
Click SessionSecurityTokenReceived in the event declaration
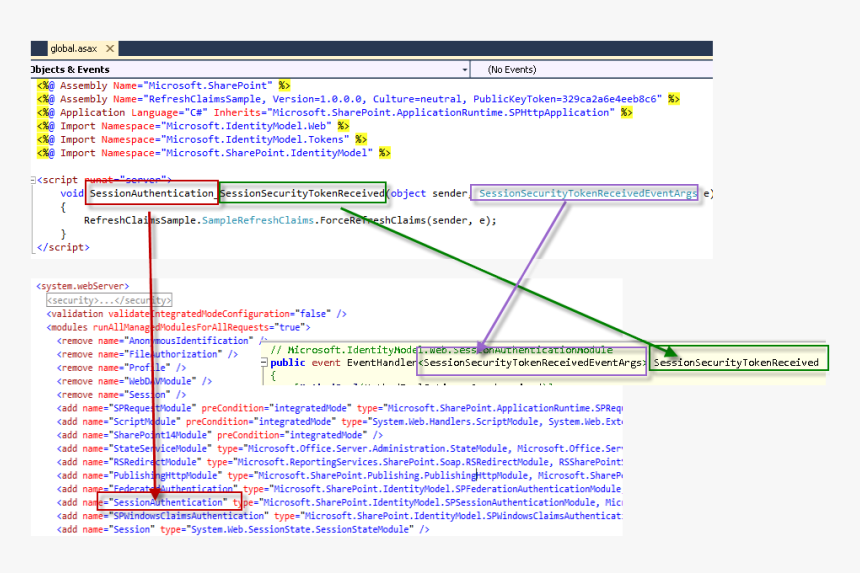tap(737, 362)
